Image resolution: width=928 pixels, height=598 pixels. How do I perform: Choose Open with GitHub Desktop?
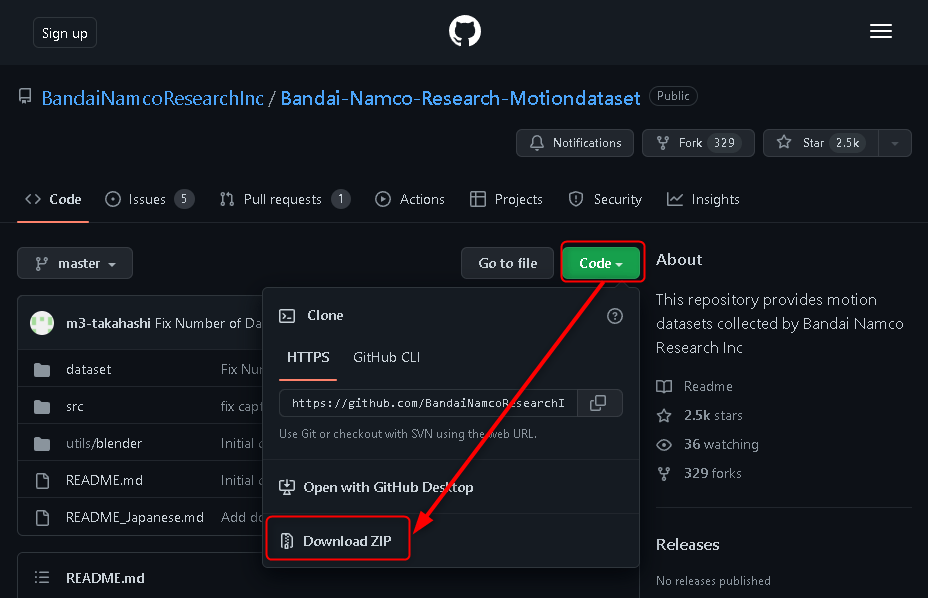click(376, 487)
